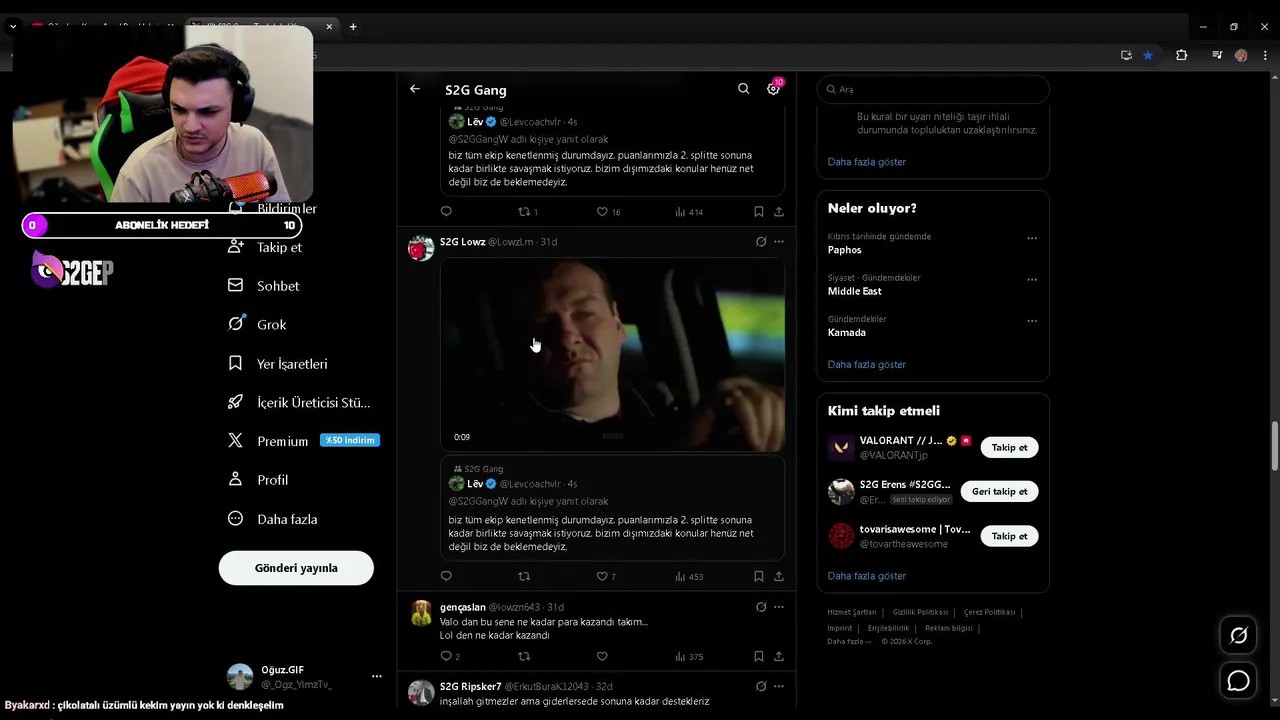Show more trends under Neler oluyor
1280x720 pixels.
pos(867,365)
